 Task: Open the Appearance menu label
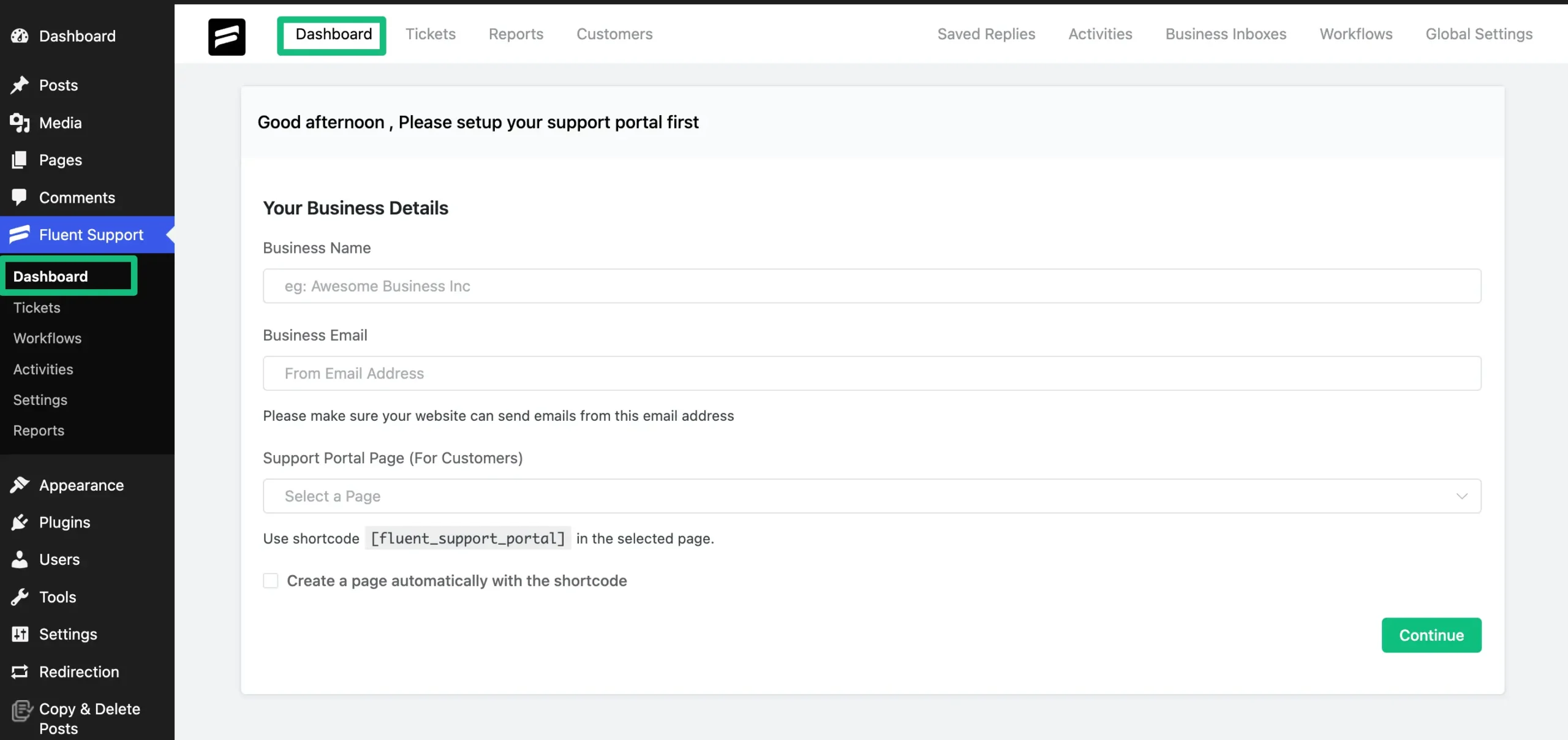pos(81,485)
